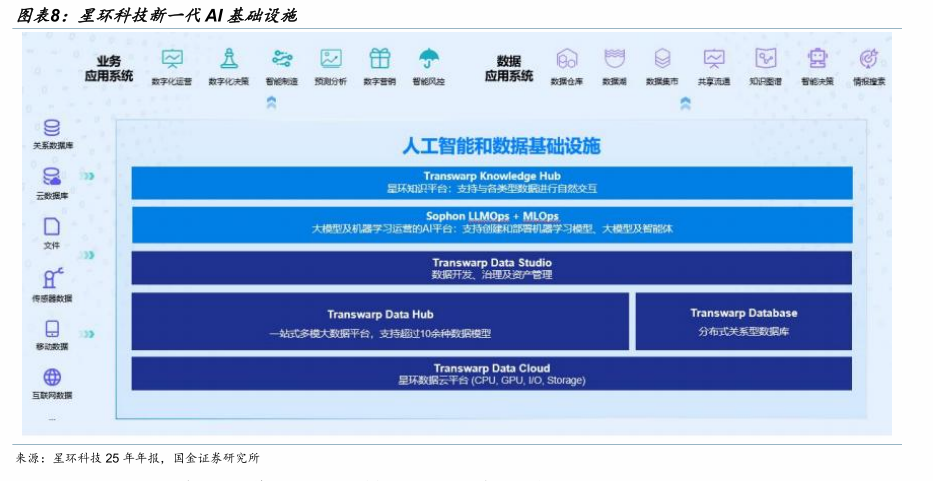Click the 智能制造 icon
Image resolution: width=933 pixels, height=481 pixels.
(282, 58)
